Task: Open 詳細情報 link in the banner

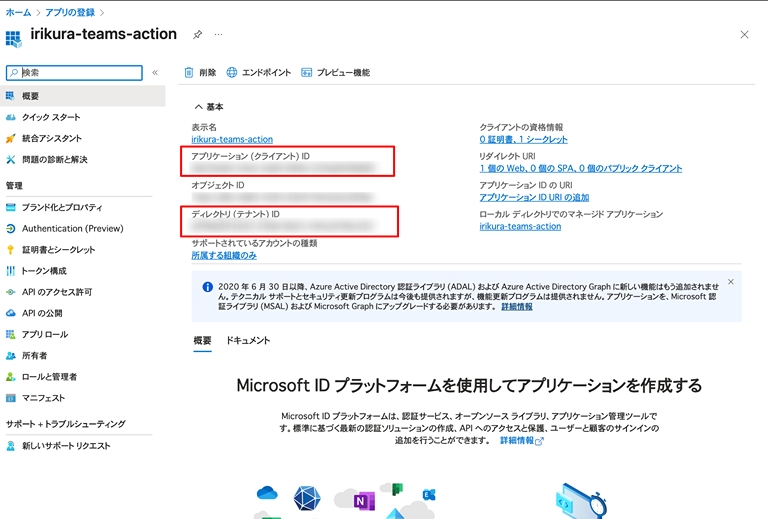Action: coord(517,307)
